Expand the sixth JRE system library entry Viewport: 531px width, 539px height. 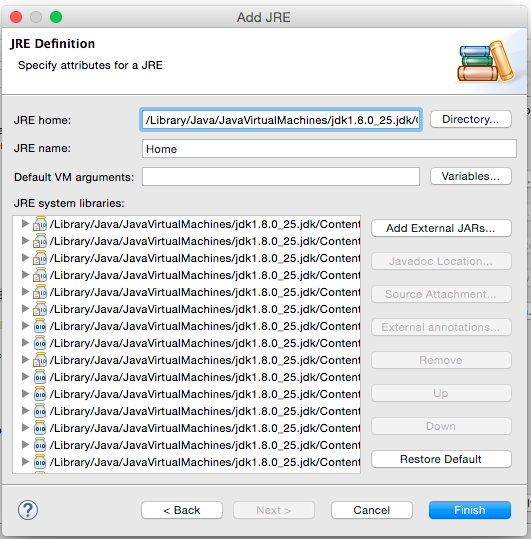[25, 308]
